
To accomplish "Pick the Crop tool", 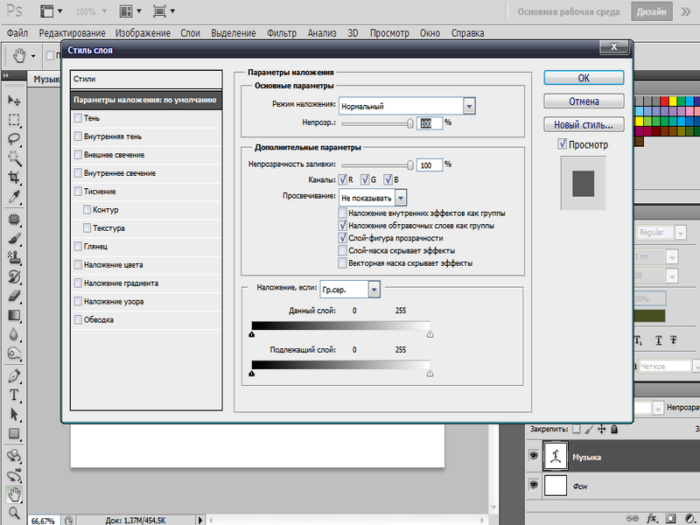I will click(14, 178).
